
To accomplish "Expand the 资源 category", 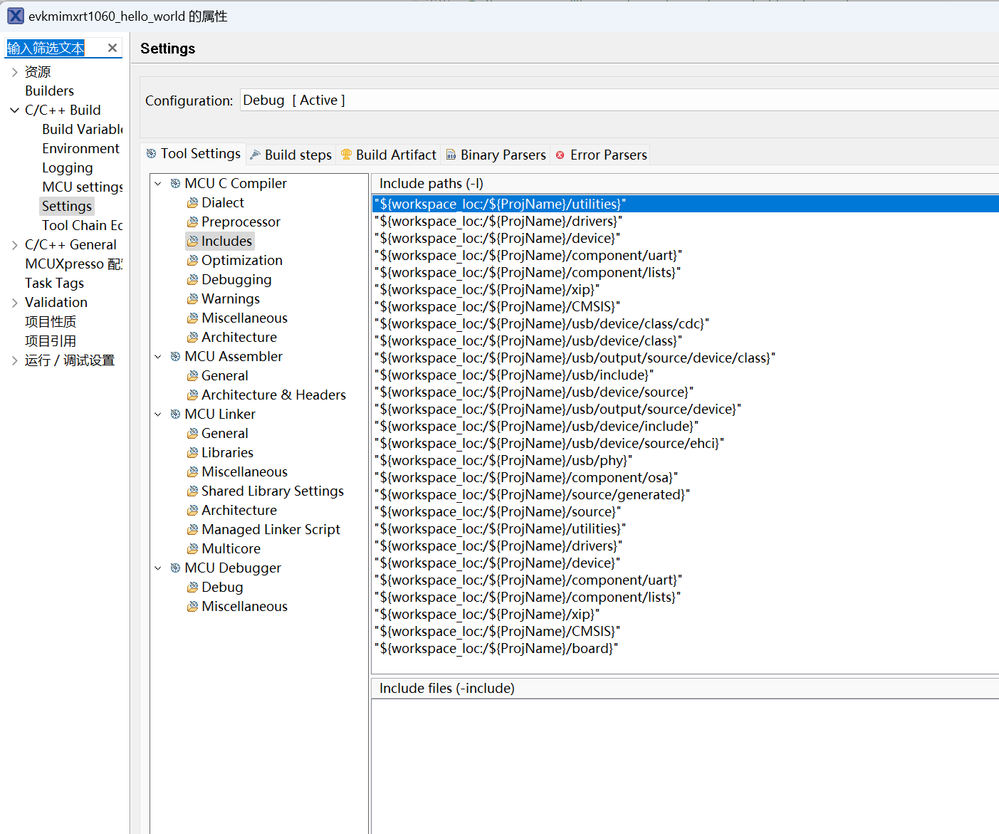I will (14, 72).
